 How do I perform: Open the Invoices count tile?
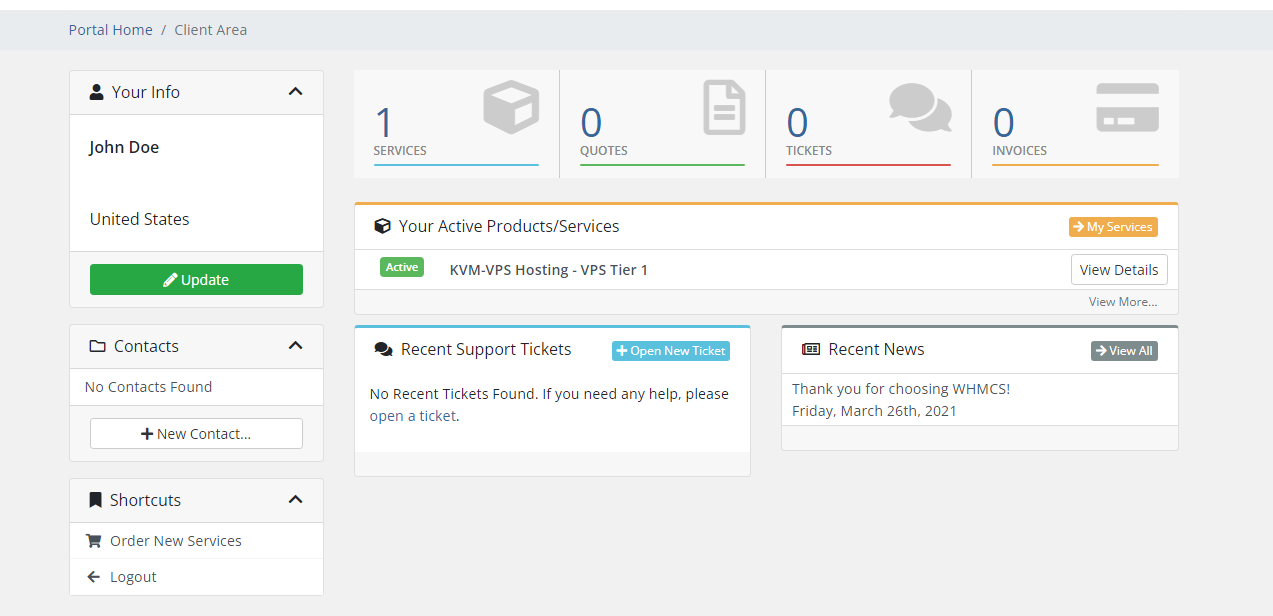1075,124
